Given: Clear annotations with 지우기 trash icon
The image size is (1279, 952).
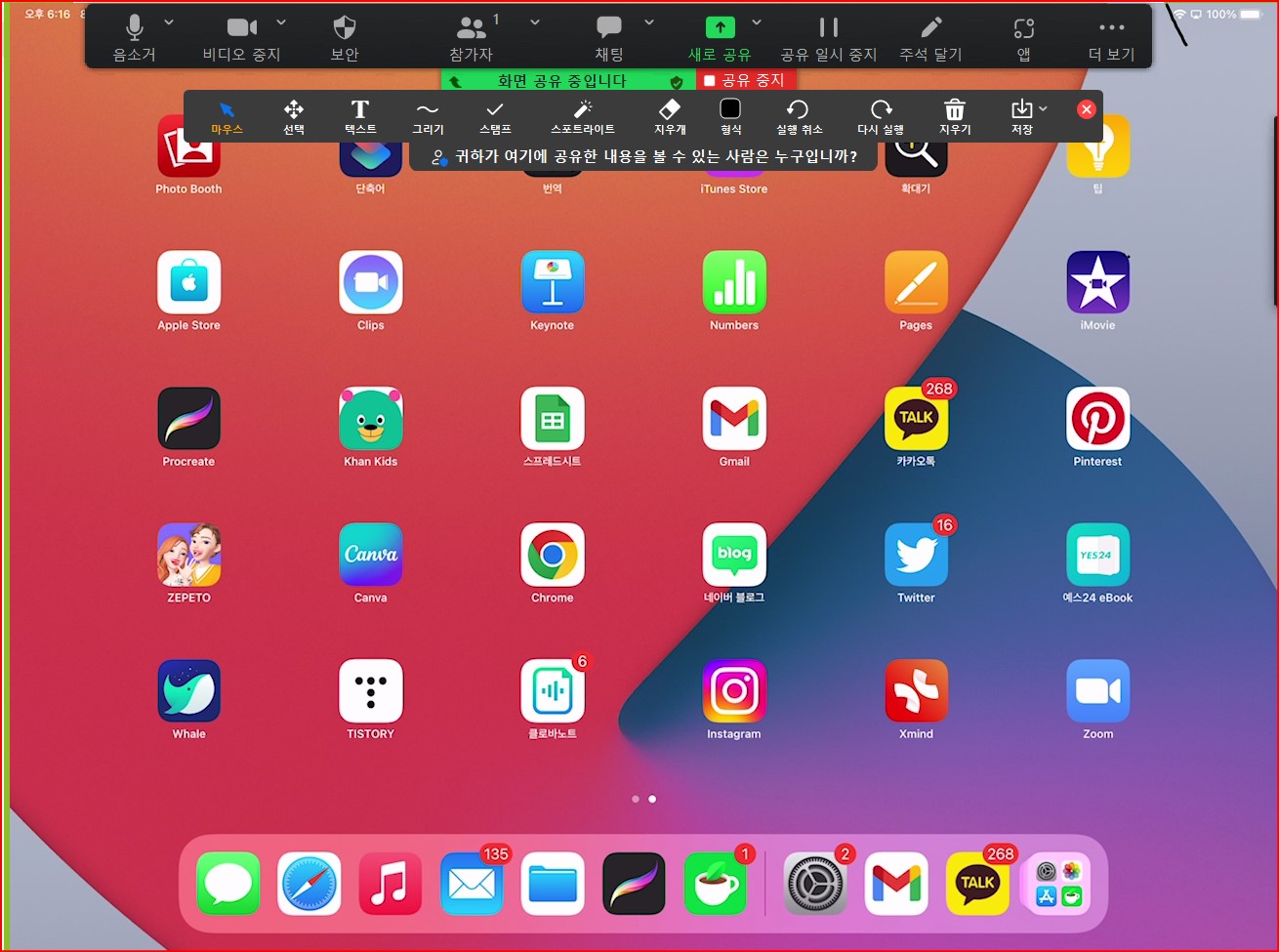Looking at the screenshot, I should (955, 117).
